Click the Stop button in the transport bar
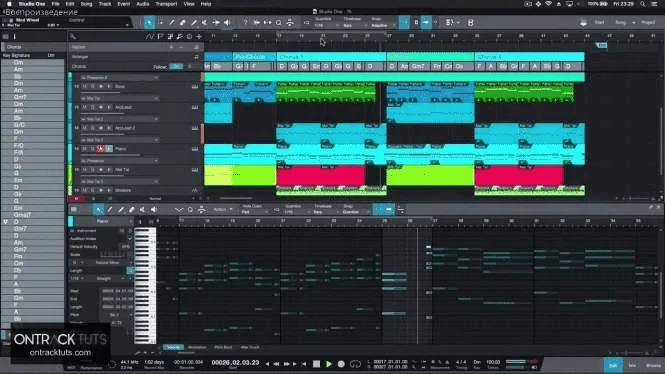 pos(316,364)
